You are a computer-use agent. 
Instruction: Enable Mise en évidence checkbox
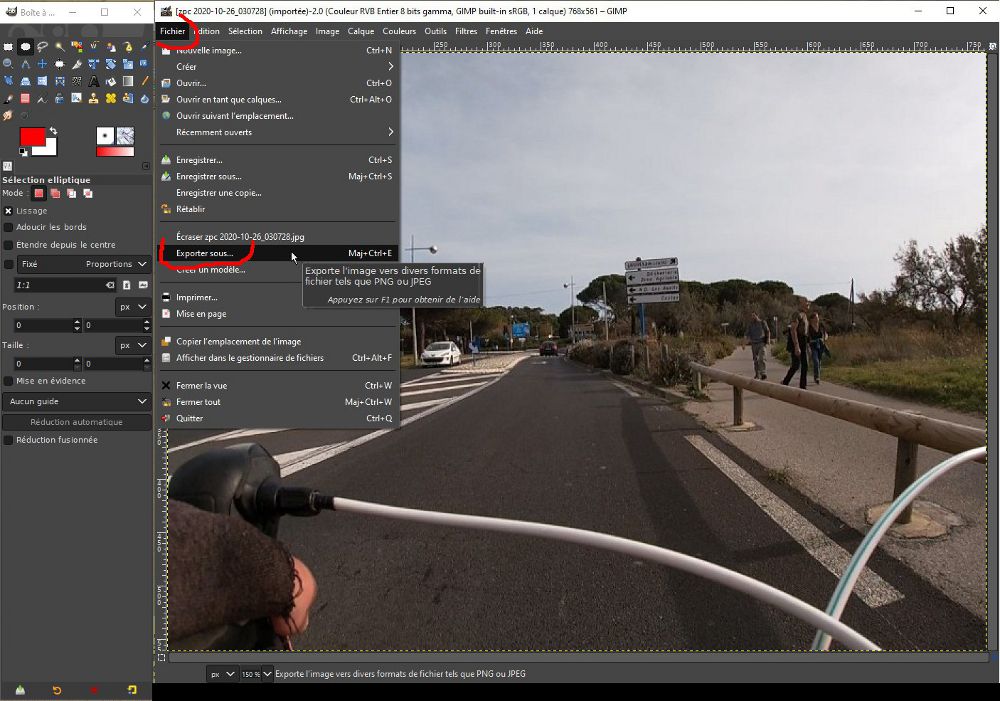tap(8, 381)
